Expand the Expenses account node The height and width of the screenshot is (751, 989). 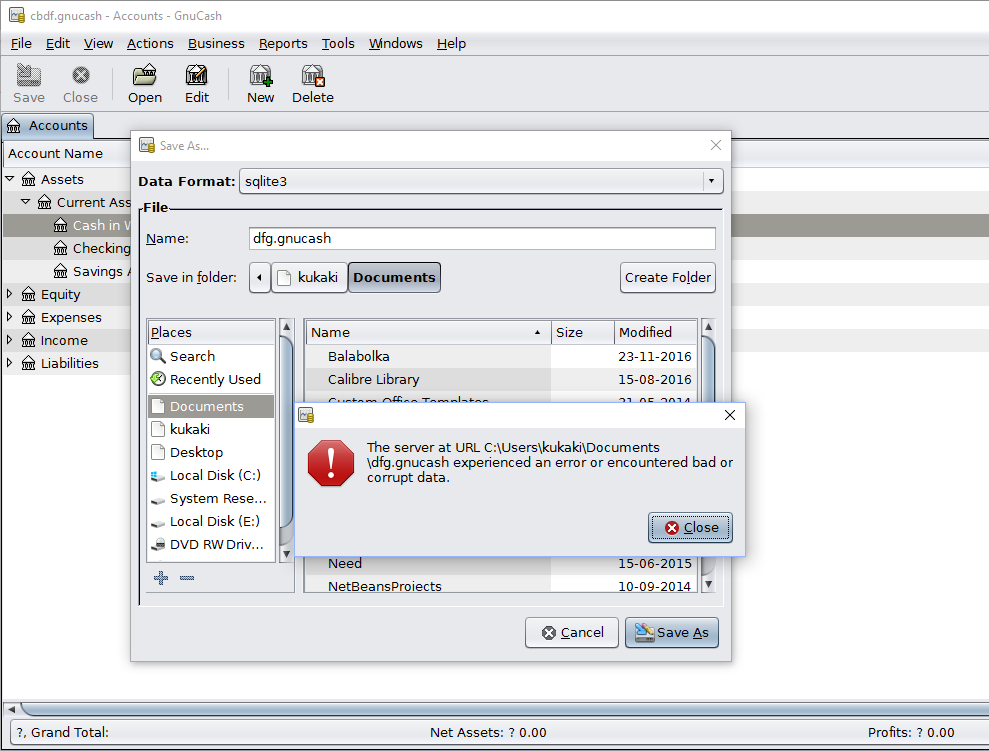9,317
